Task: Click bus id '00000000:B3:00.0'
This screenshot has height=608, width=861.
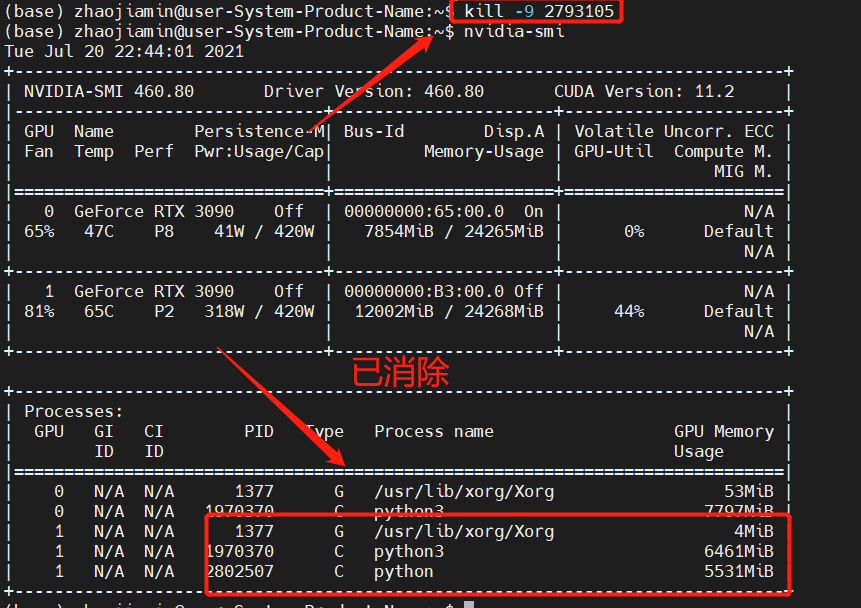Action: [424, 291]
